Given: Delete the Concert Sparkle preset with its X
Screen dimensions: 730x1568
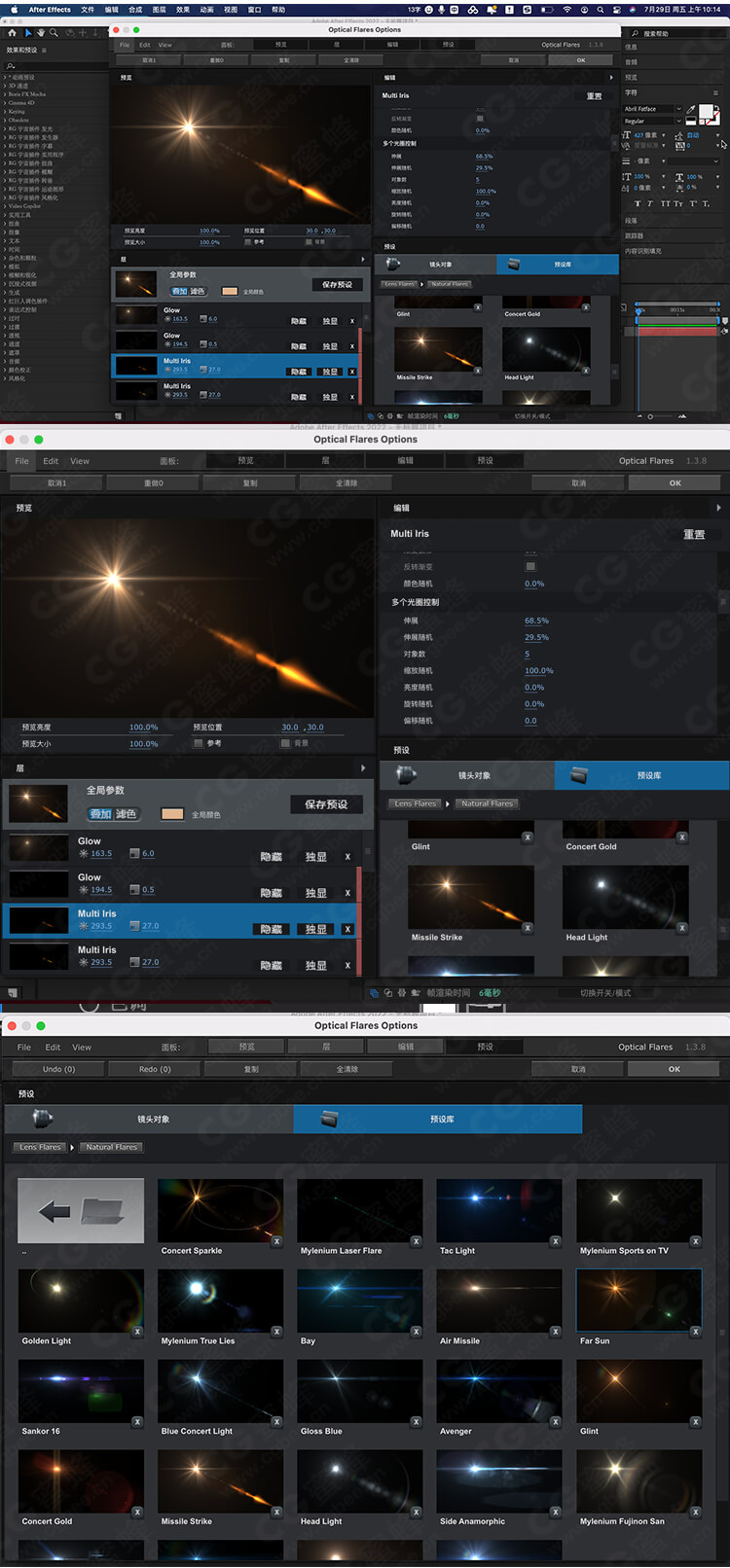Looking at the screenshot, I should pyautogui.click(x=277, y=1241).
